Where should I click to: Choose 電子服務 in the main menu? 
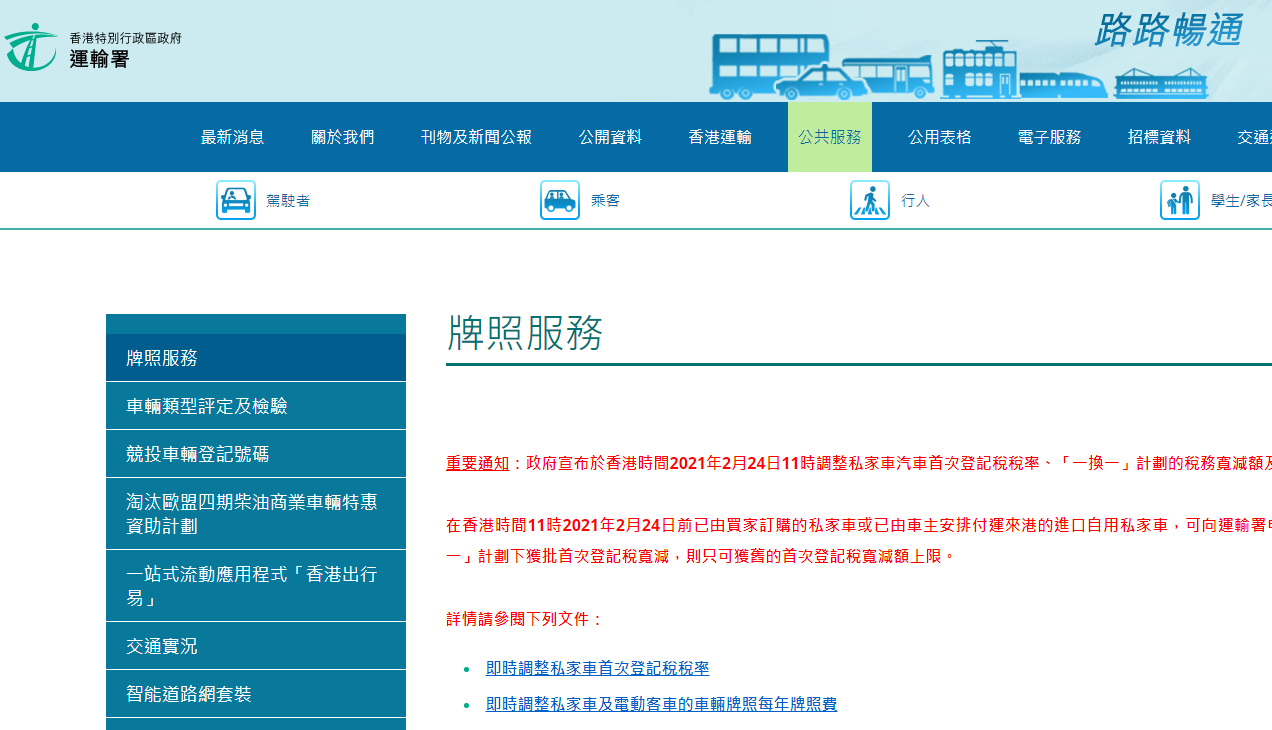click(1049, 137)
